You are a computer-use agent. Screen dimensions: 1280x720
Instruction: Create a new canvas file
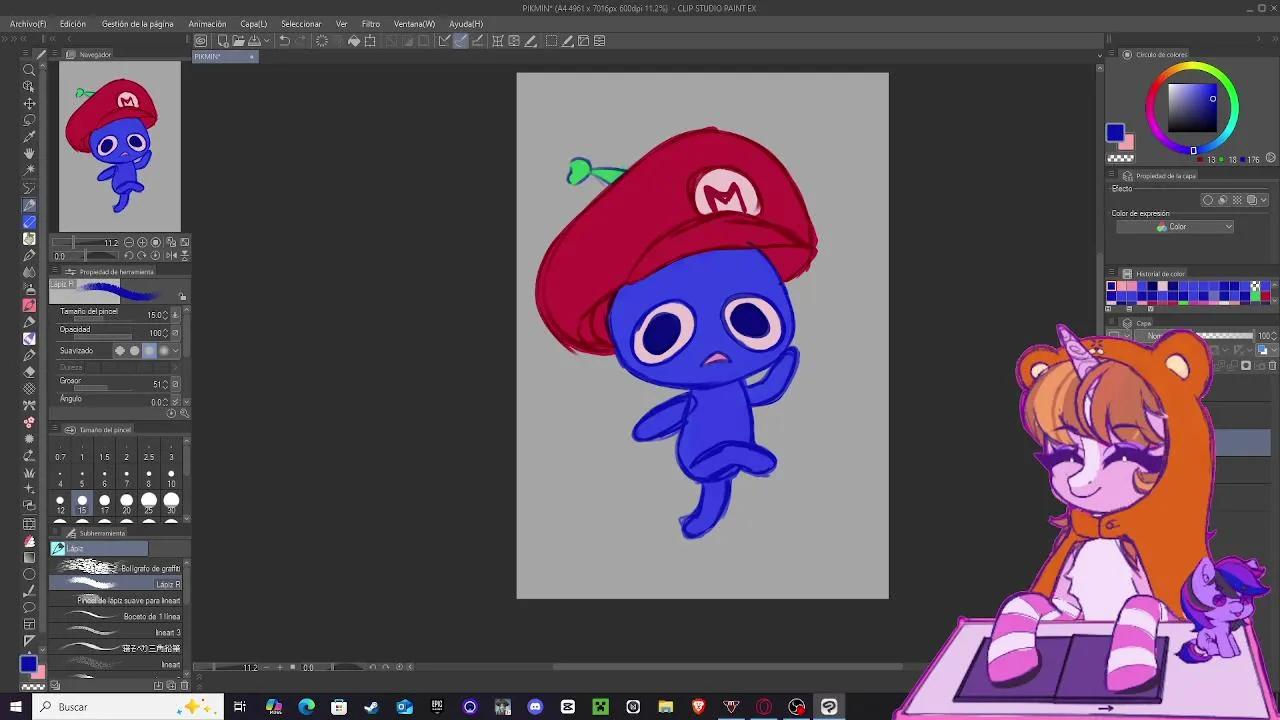pyautogui.click(x=223, y=41)
